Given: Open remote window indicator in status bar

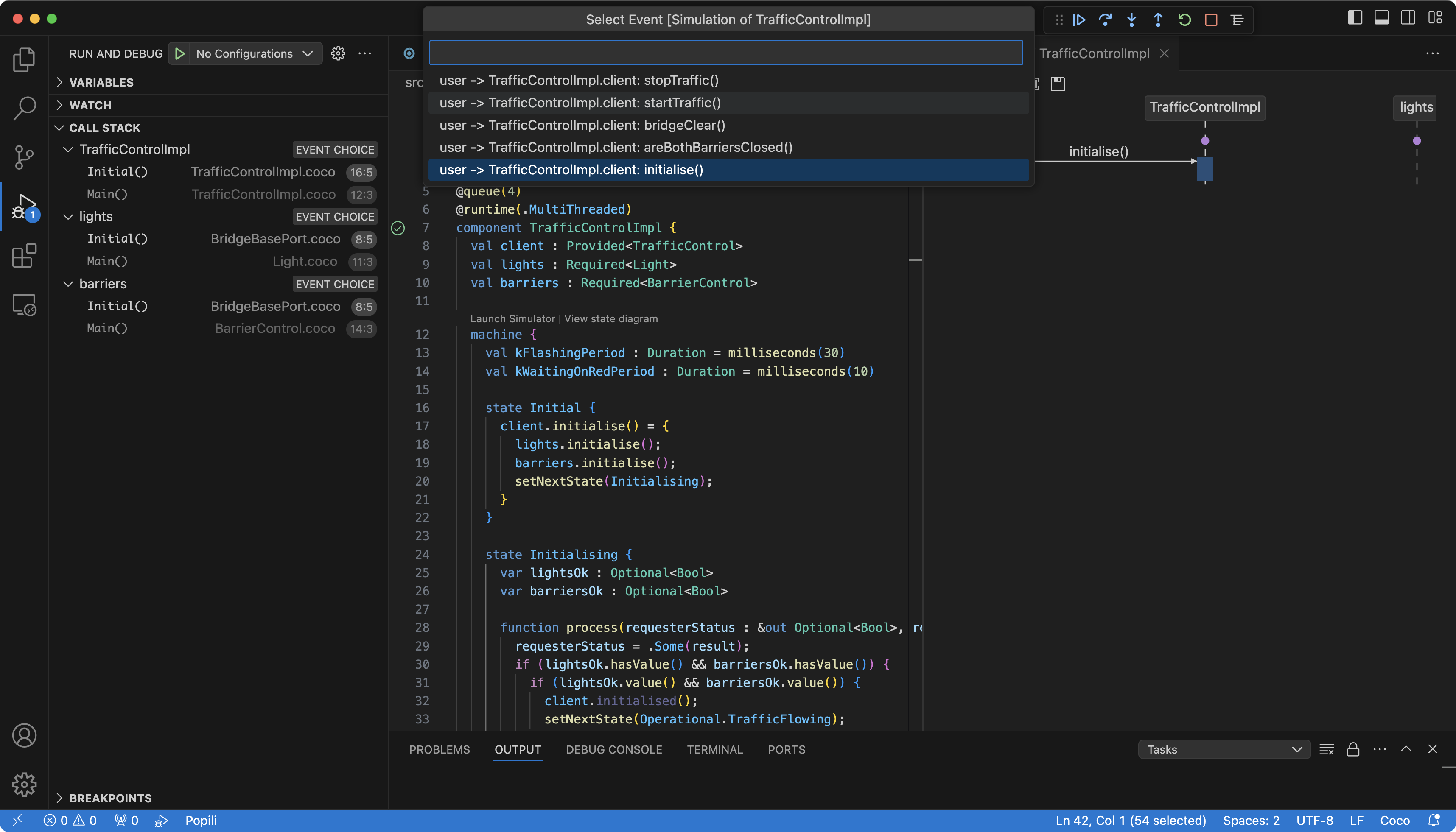Looking at the screenshot, I should 17,820.
